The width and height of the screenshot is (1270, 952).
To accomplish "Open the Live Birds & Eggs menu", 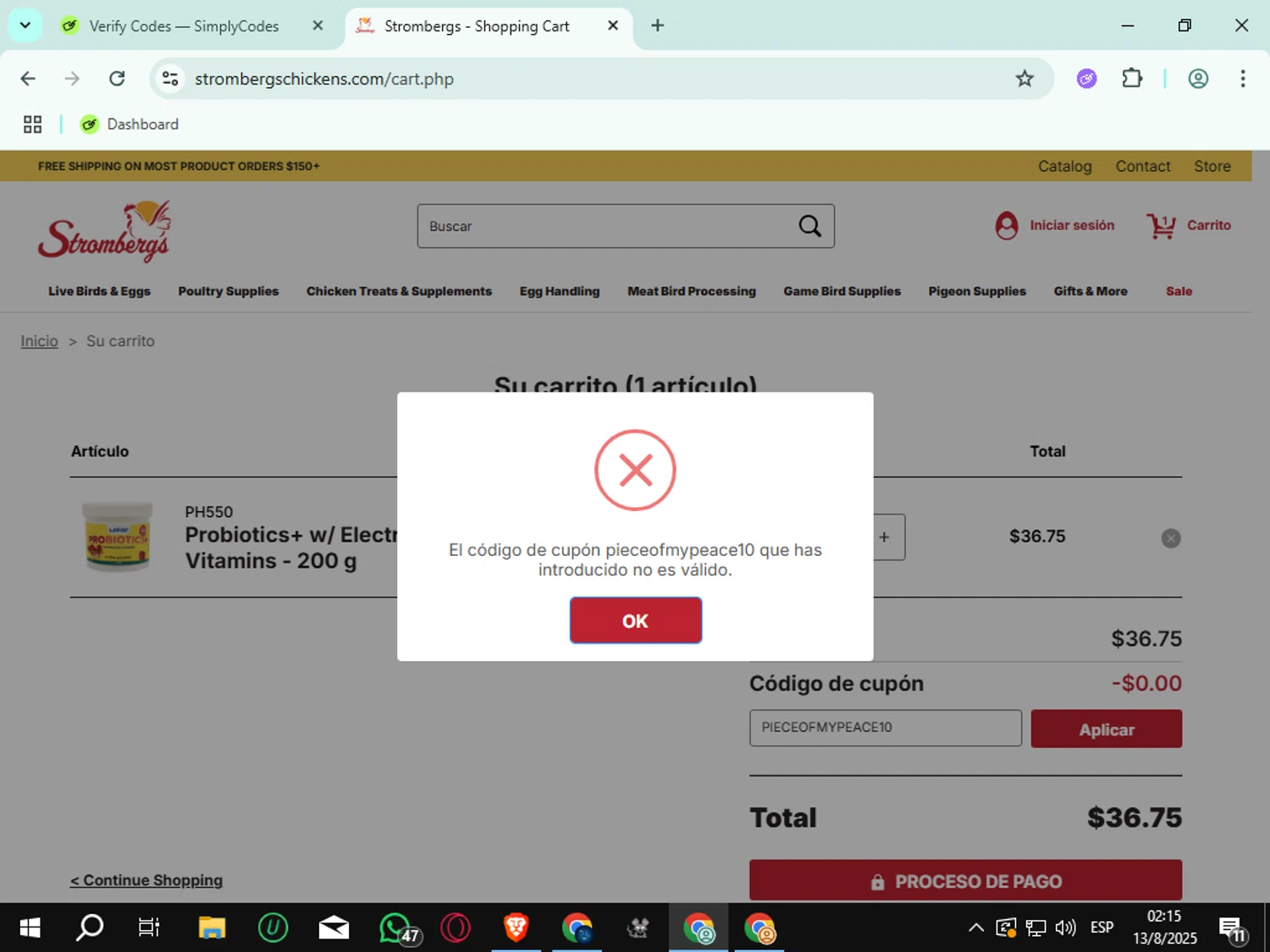I will click(99, 291).
